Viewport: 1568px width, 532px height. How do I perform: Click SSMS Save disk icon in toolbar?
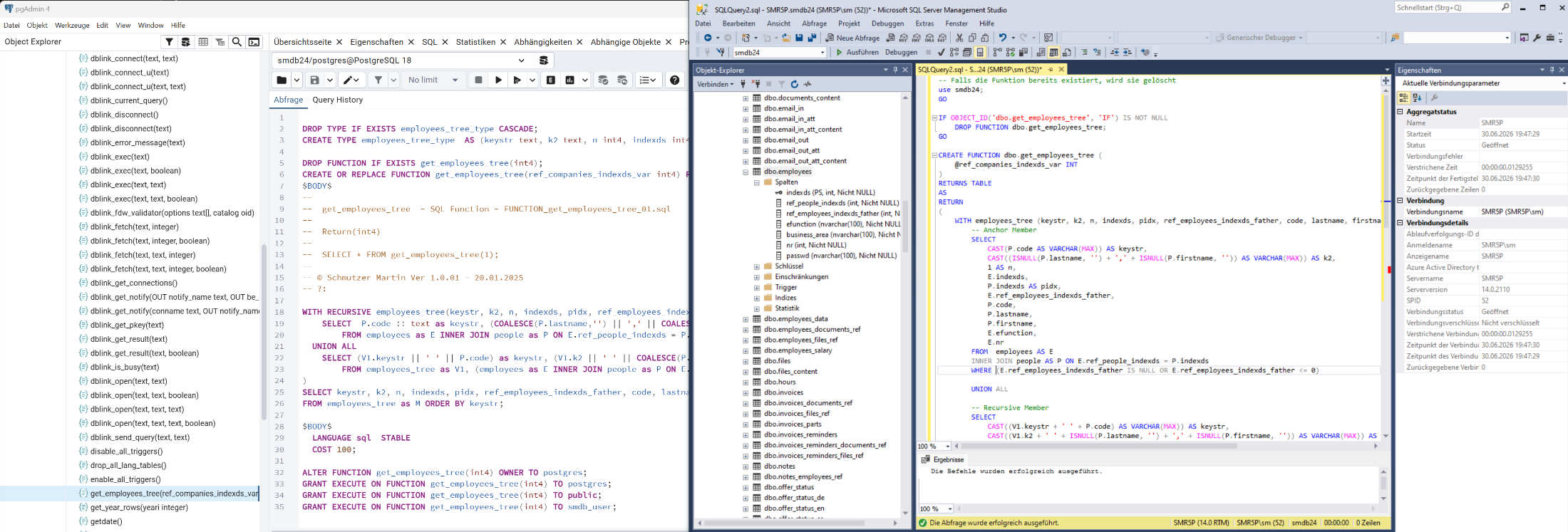(x=799, y=38)
